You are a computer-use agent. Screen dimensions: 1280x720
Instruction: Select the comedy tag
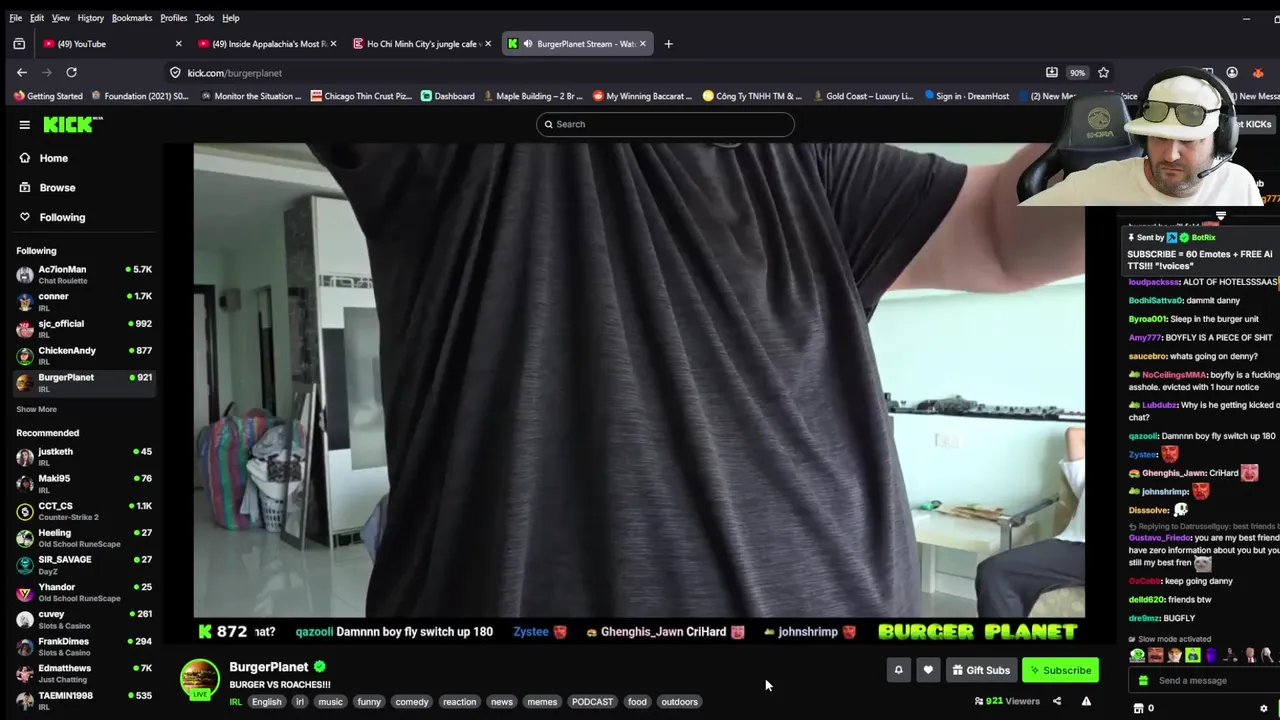click(411, 702)
